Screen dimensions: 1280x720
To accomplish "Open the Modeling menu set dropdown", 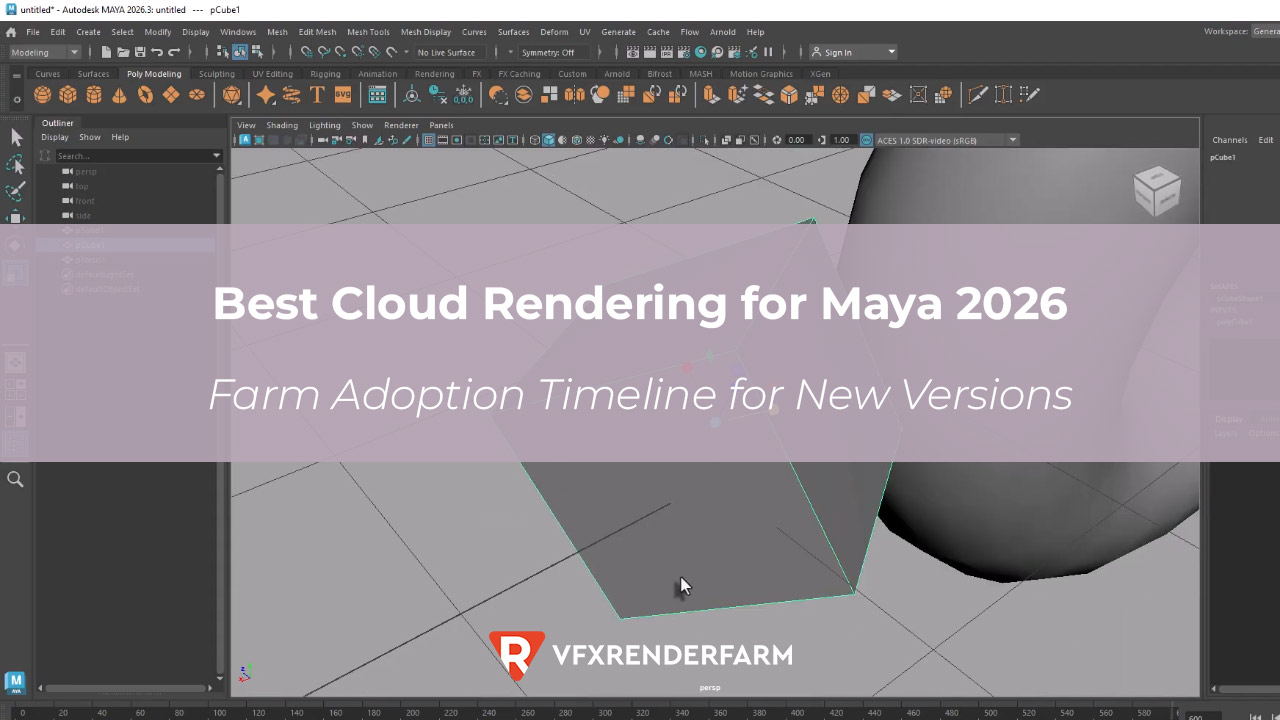I will [44, 52].
